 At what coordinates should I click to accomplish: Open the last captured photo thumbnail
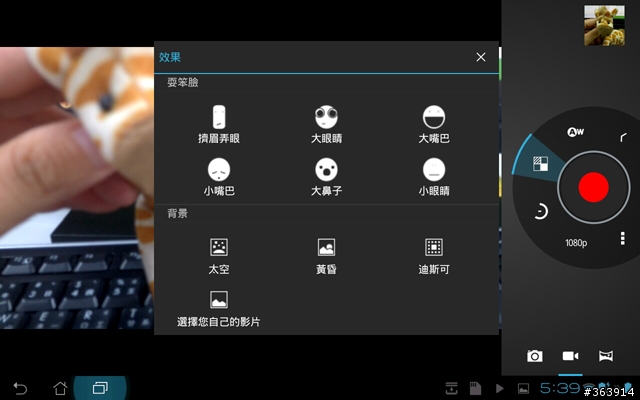click(604, 25)
